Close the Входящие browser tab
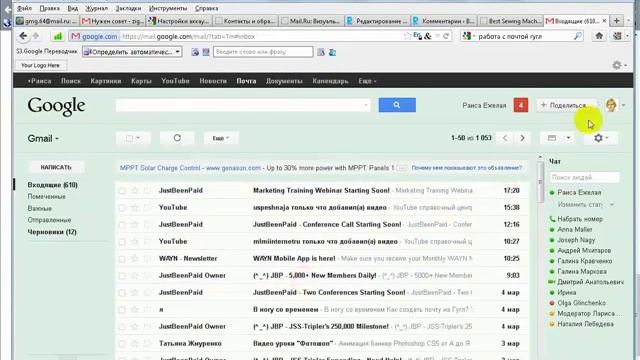 [604, 20]
